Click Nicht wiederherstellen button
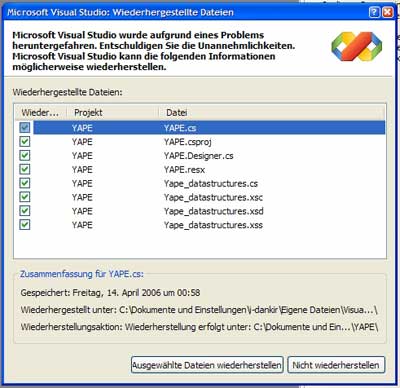The width and height of the screenshot is (400, 388). coord(336,365)
